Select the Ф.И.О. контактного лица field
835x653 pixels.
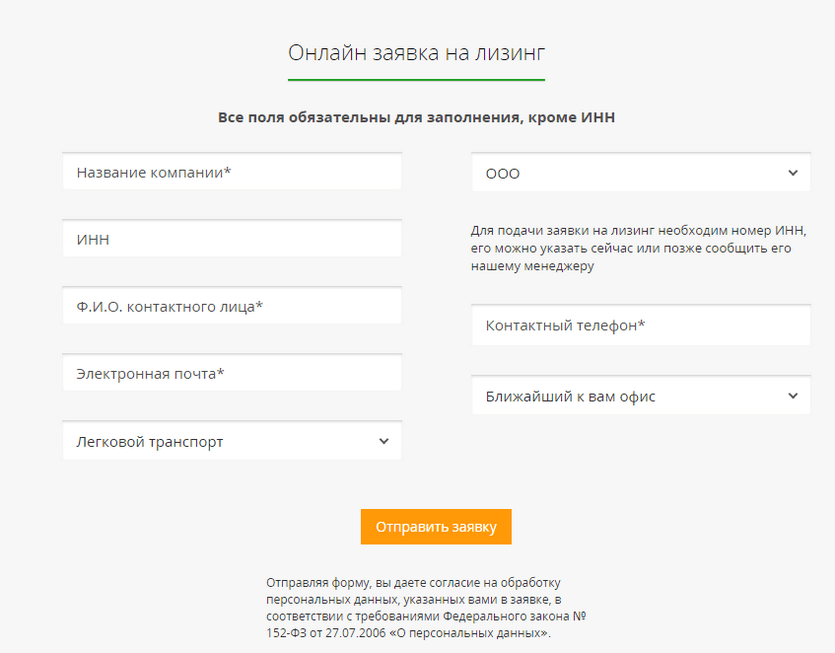point(231,306)
